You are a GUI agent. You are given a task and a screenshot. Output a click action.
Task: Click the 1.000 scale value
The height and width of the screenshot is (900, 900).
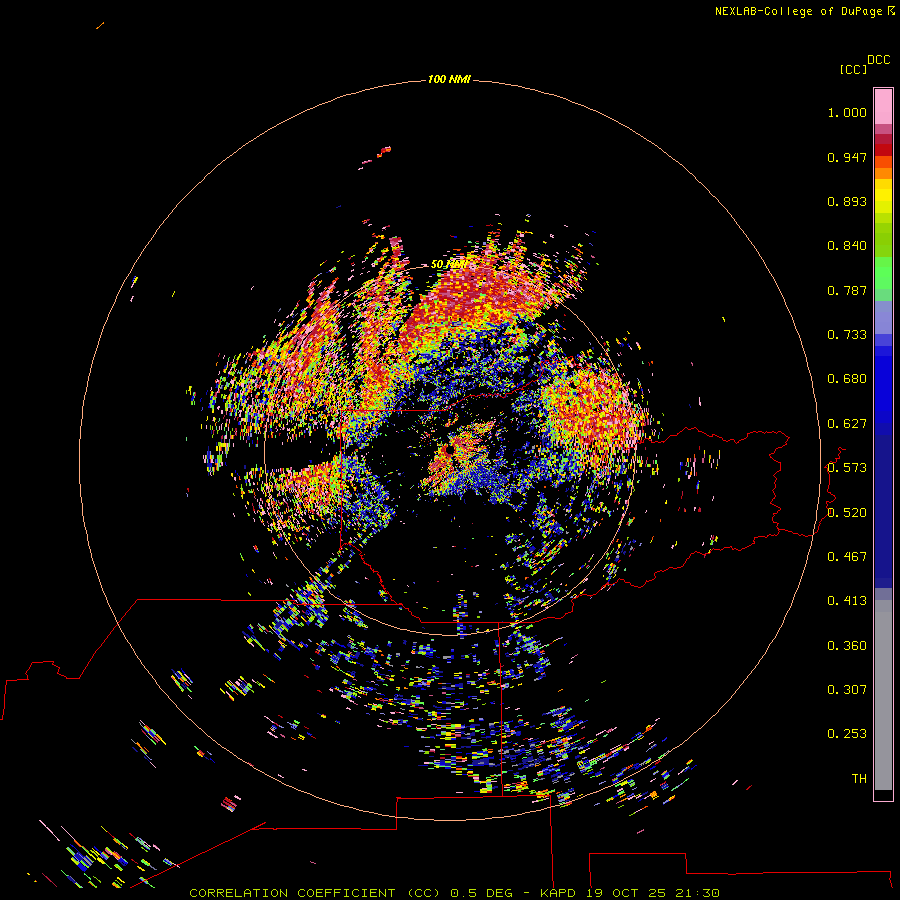click(x=847, y=112)
